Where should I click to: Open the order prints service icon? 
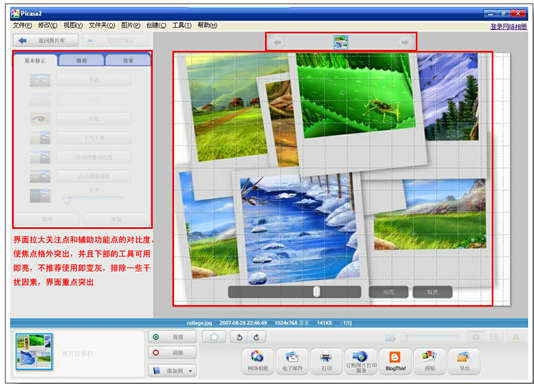tap(361, 361)
